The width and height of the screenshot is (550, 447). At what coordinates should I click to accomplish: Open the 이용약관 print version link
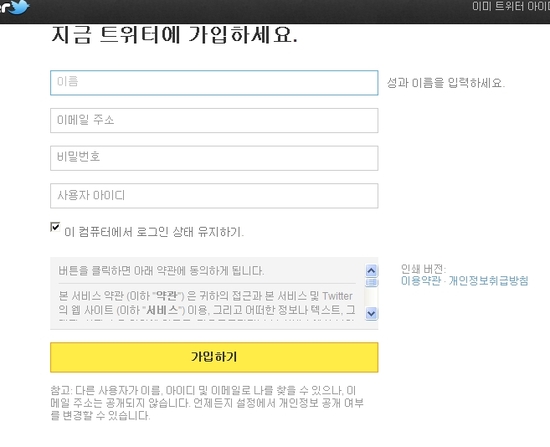tap(421, 281)
